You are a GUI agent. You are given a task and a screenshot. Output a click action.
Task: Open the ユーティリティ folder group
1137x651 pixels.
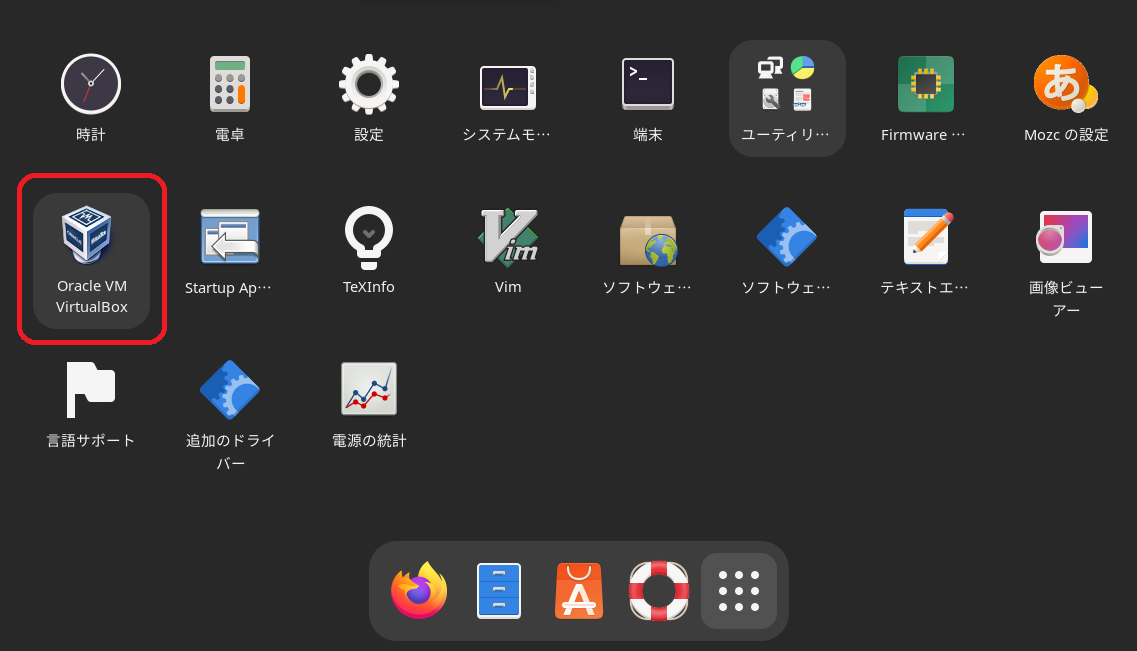[x=787, y=99]
